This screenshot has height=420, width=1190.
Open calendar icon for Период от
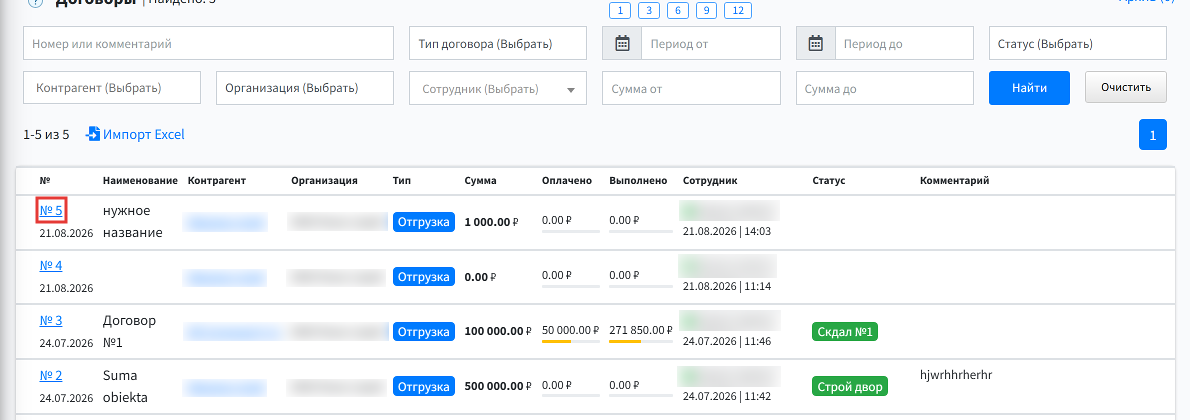(622, 43)
